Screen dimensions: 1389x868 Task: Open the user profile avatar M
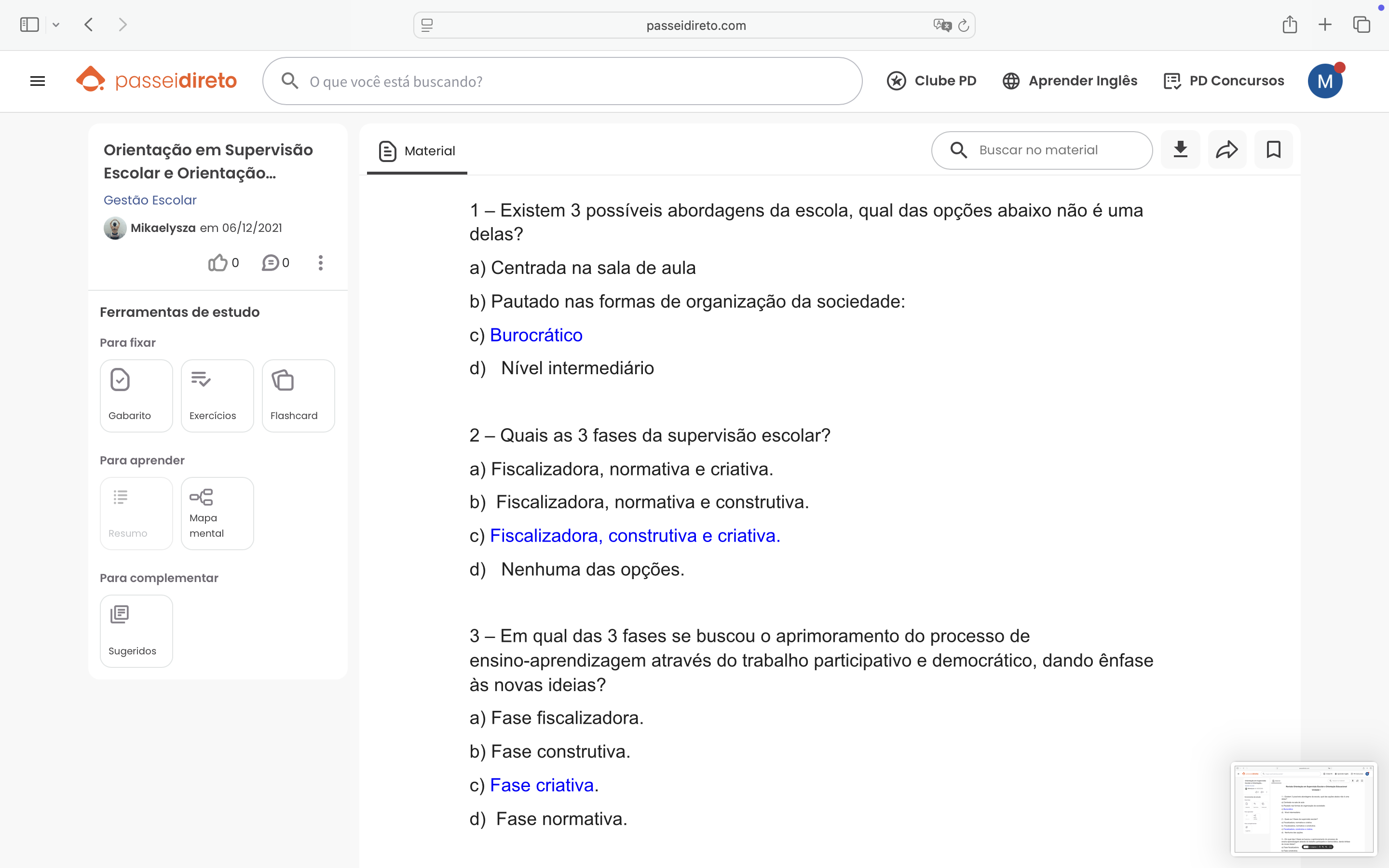(x=1324, y=81)
